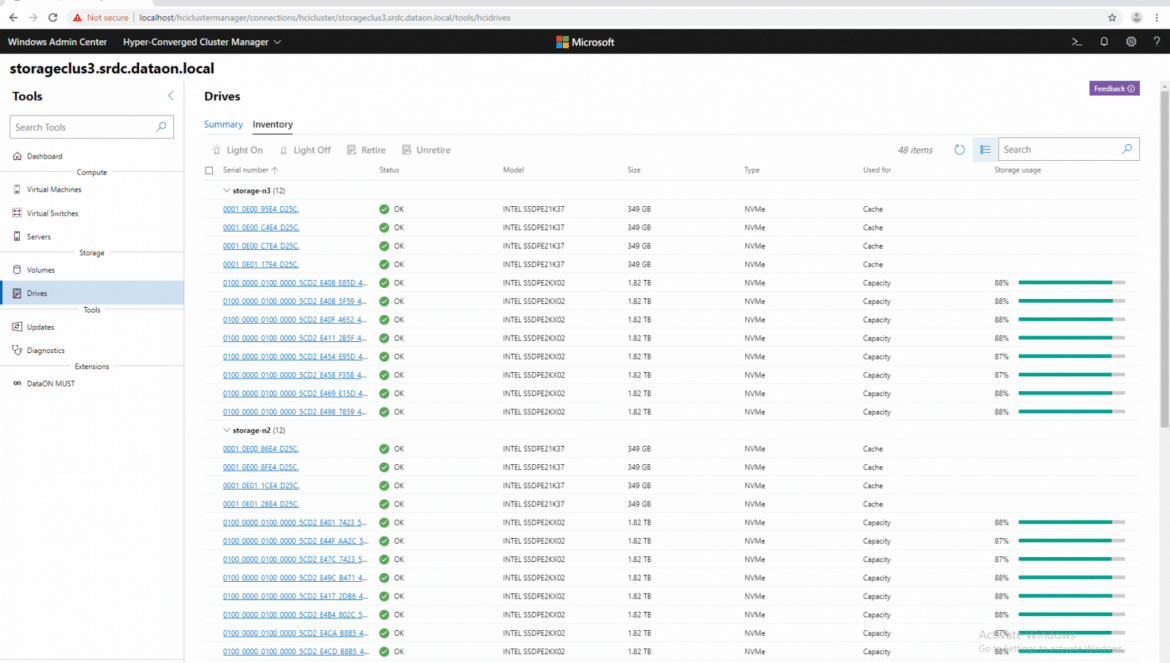Open drive link ending 5CD2_E40F_4652

click(295, 320)
